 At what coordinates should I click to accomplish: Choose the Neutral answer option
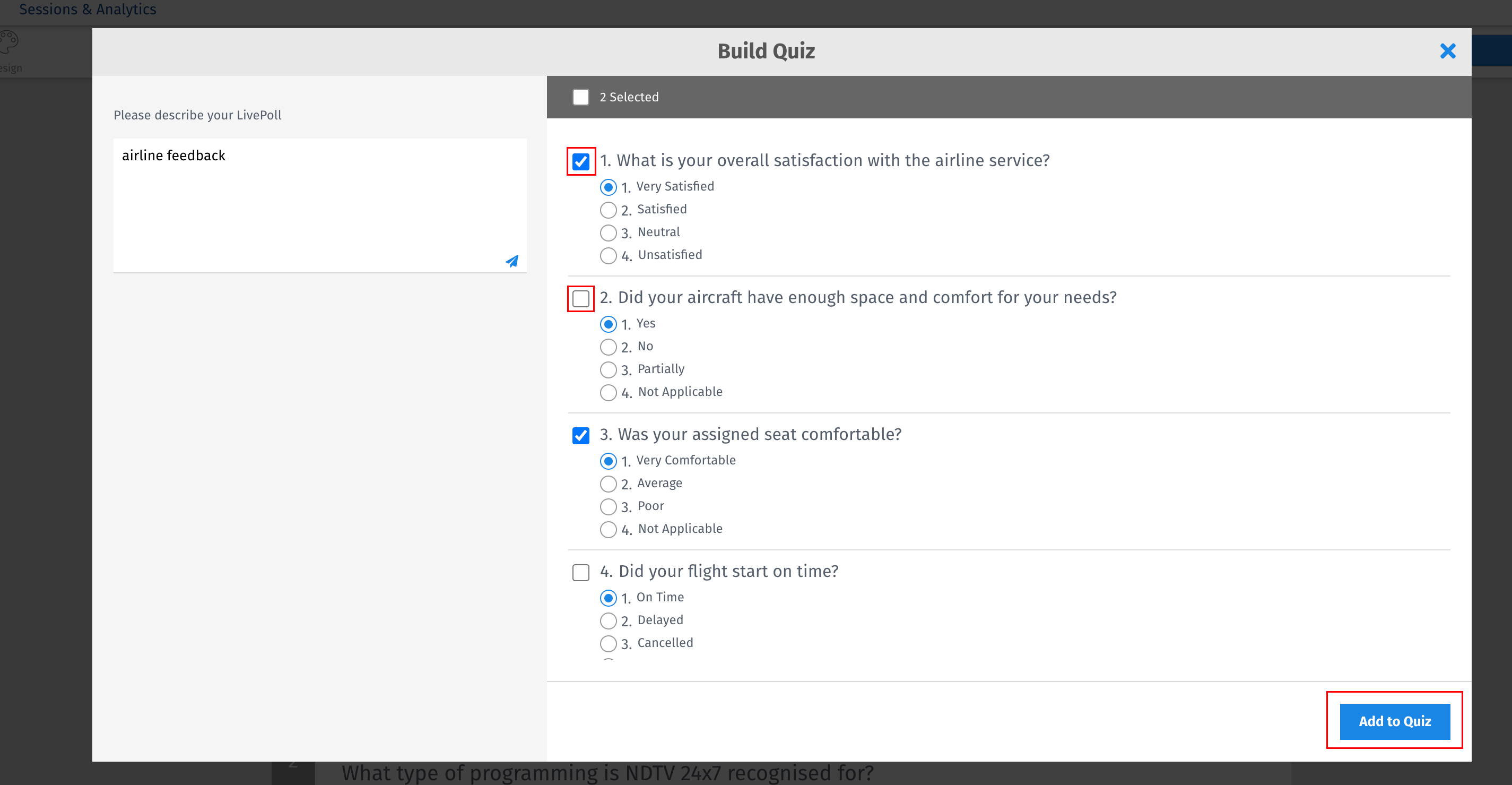608,232
